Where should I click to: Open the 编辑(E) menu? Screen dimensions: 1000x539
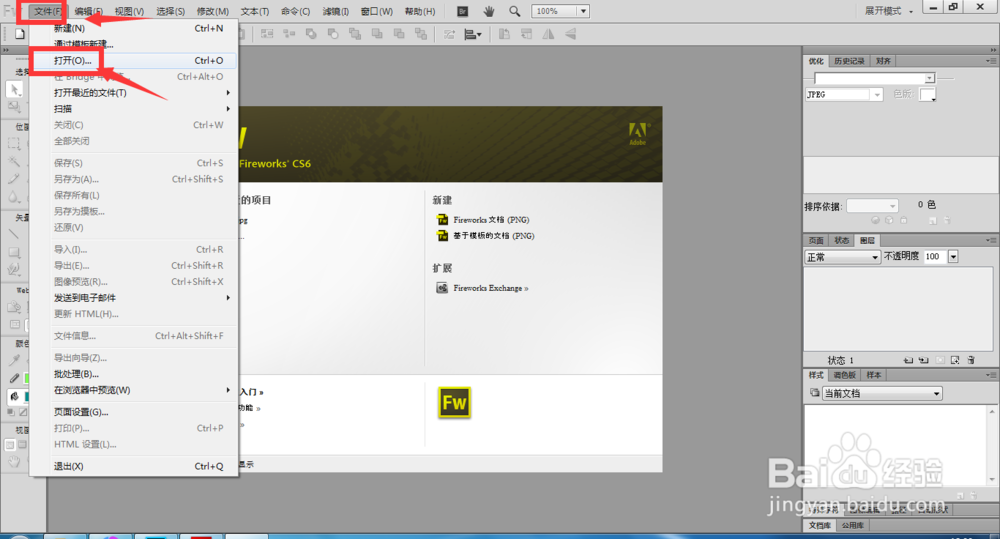88,11
